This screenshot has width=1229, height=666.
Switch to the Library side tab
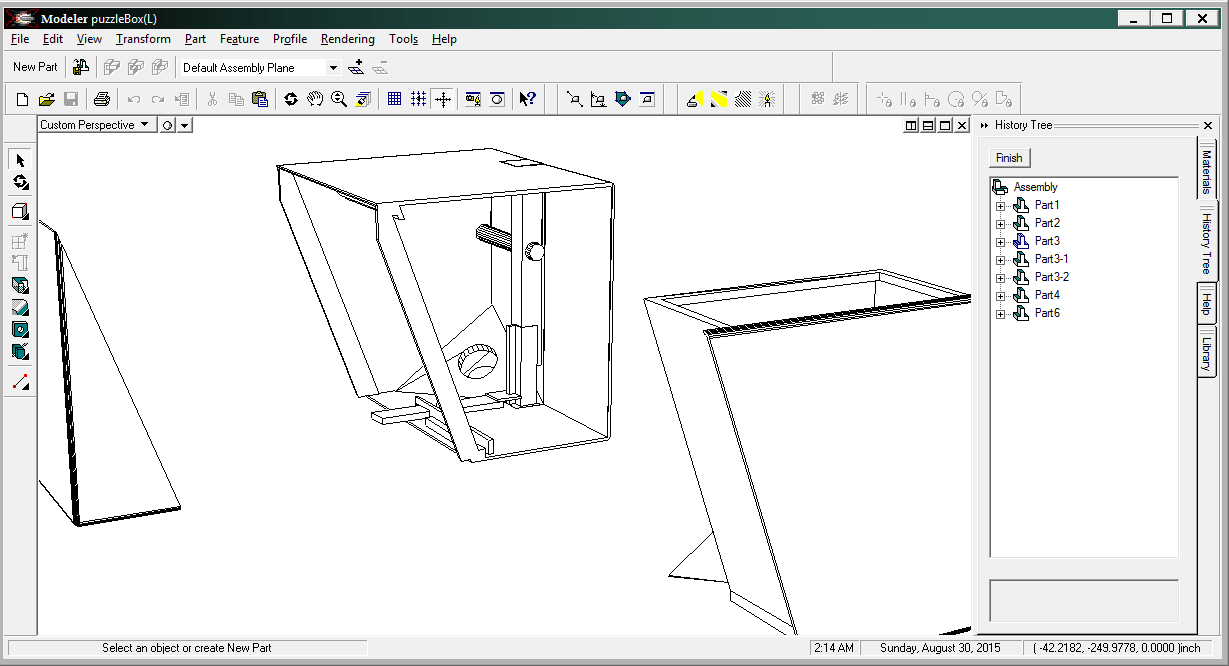[1206, 352]
